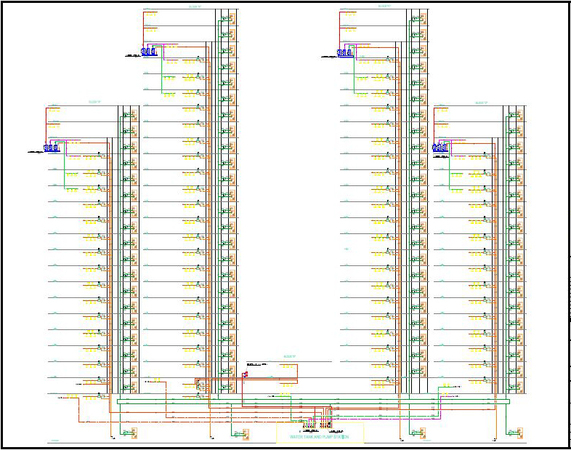This screenshot has width=571, height=450.
Task: Select blue rooftop pump set on rightmost short tower
Action: point(440,148)
